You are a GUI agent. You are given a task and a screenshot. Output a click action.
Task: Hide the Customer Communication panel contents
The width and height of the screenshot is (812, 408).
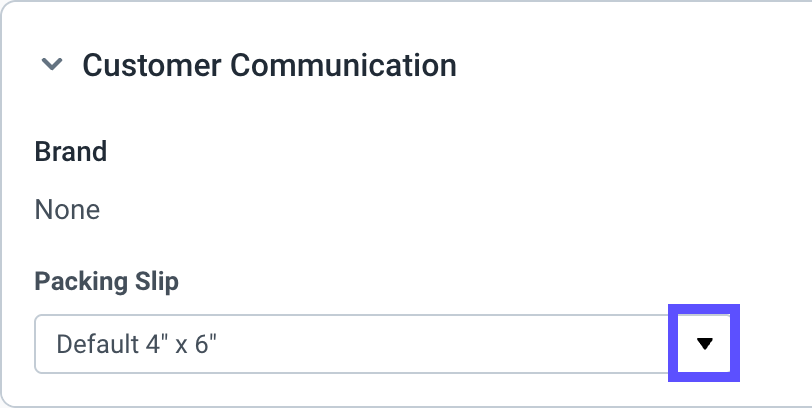pos(49,65)
